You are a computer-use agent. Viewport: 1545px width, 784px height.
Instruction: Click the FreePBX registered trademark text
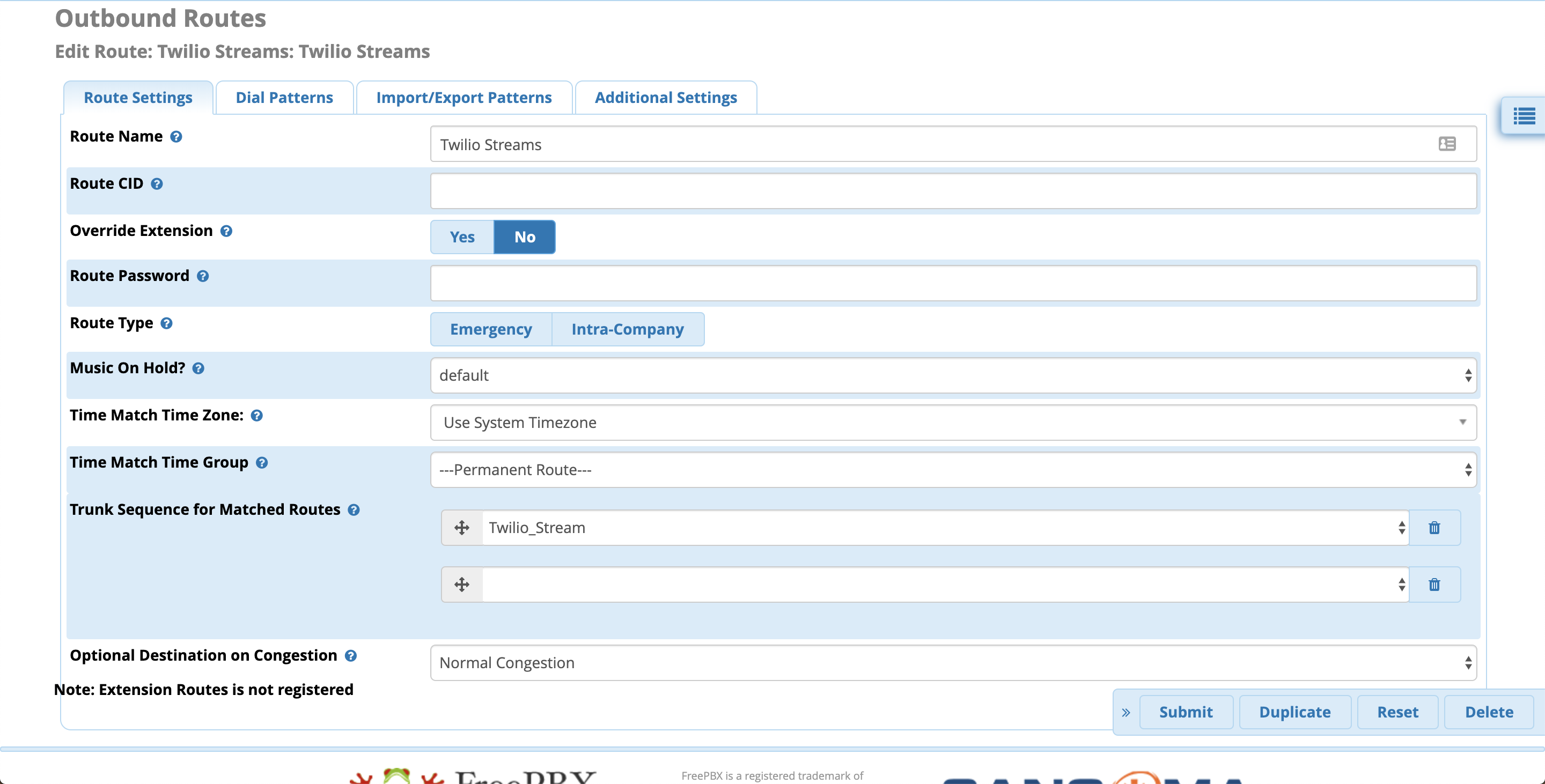point(772,776)
